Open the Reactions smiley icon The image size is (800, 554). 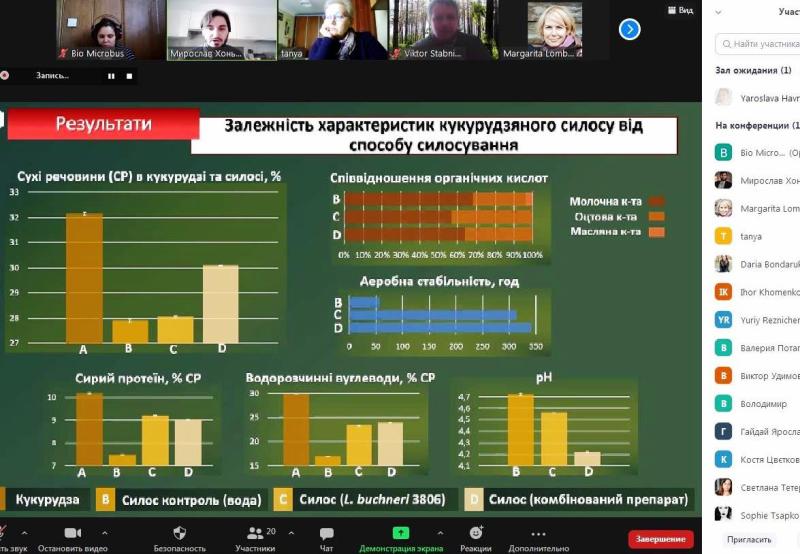coord(476,533)
